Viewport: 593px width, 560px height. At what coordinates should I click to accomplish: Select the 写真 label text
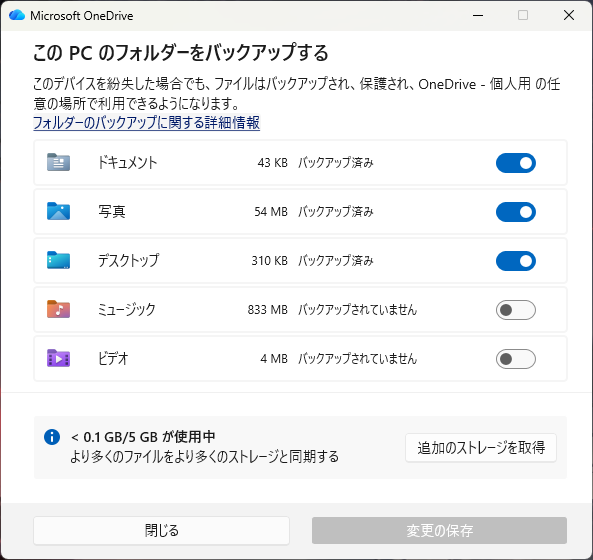click(x=112, y=211)
